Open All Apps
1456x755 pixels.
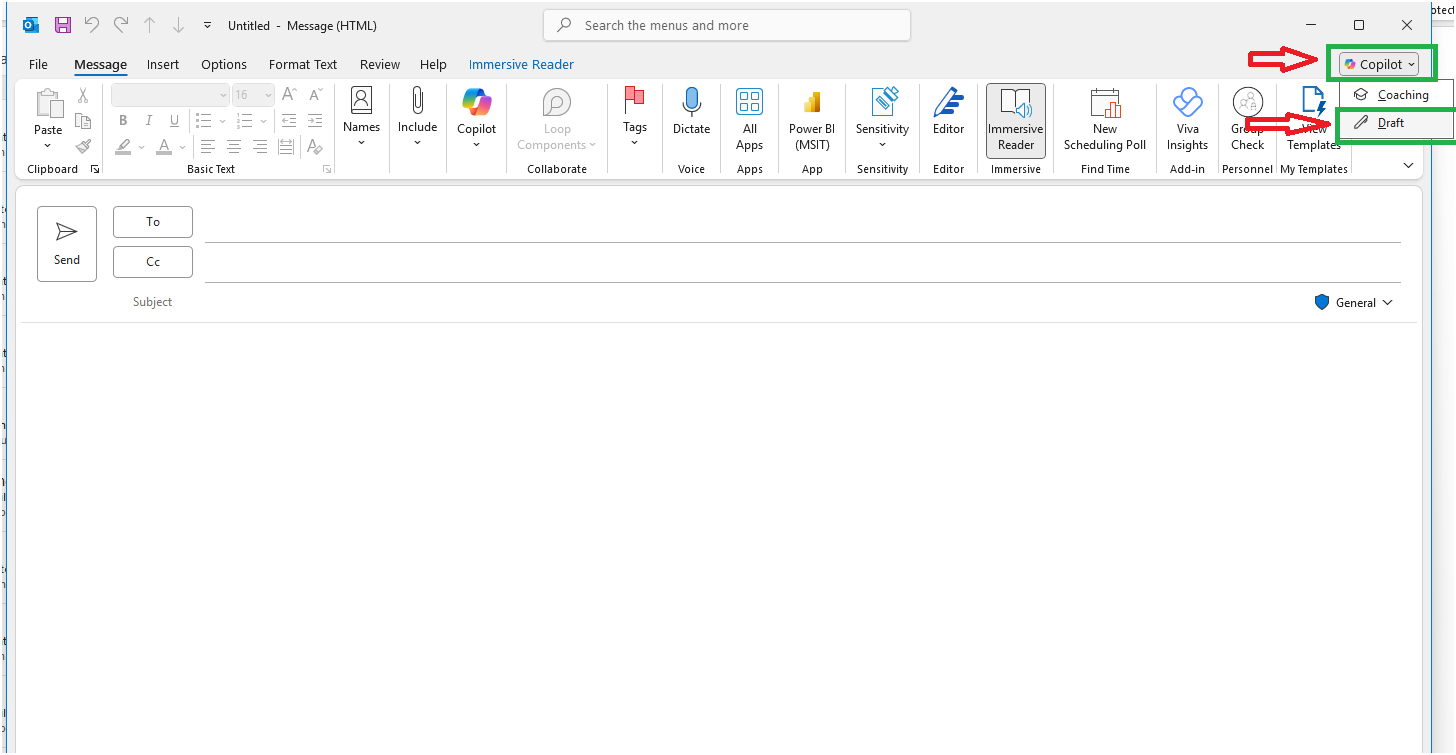[750, 119]
